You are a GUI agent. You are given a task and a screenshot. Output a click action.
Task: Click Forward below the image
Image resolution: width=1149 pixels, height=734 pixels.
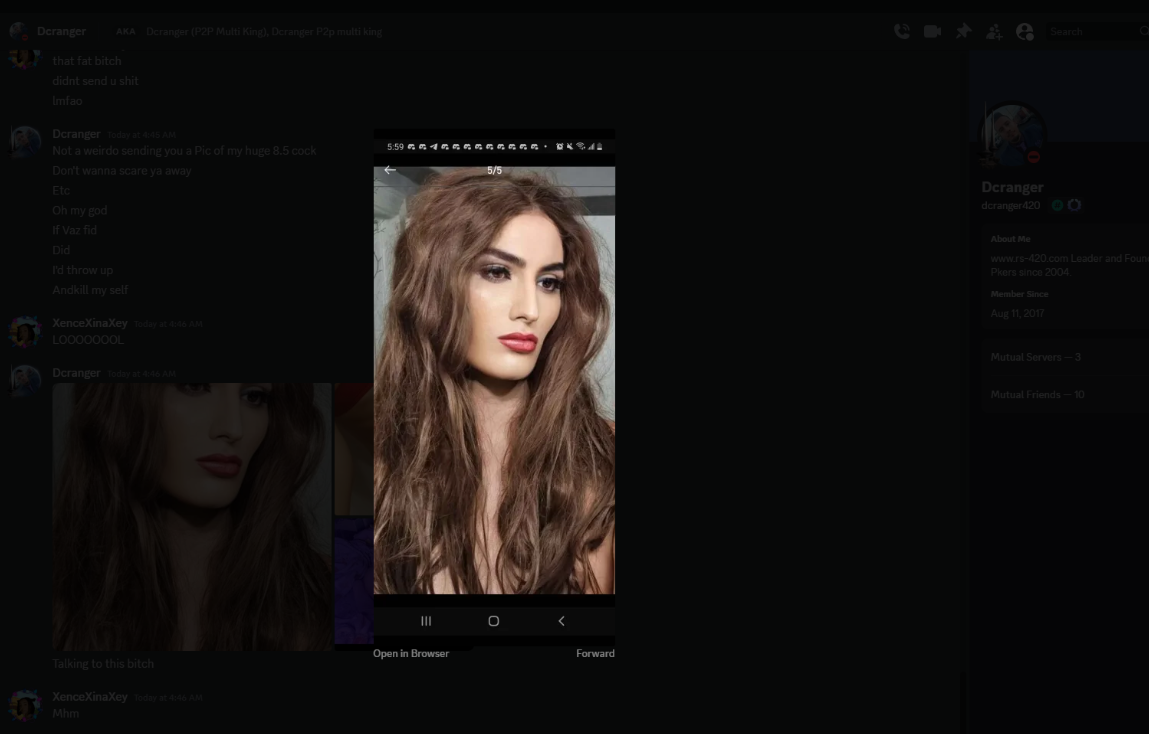click(x=595, y=653)
